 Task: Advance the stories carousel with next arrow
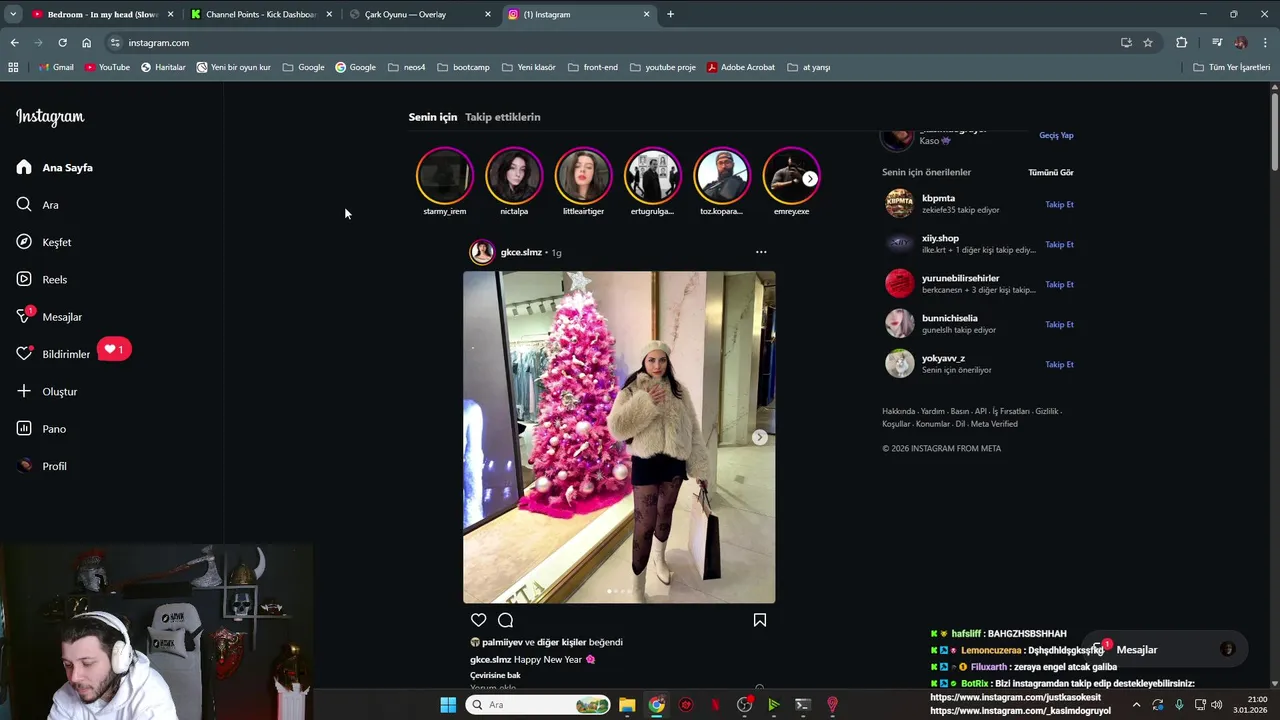click(x=810, y=178)
